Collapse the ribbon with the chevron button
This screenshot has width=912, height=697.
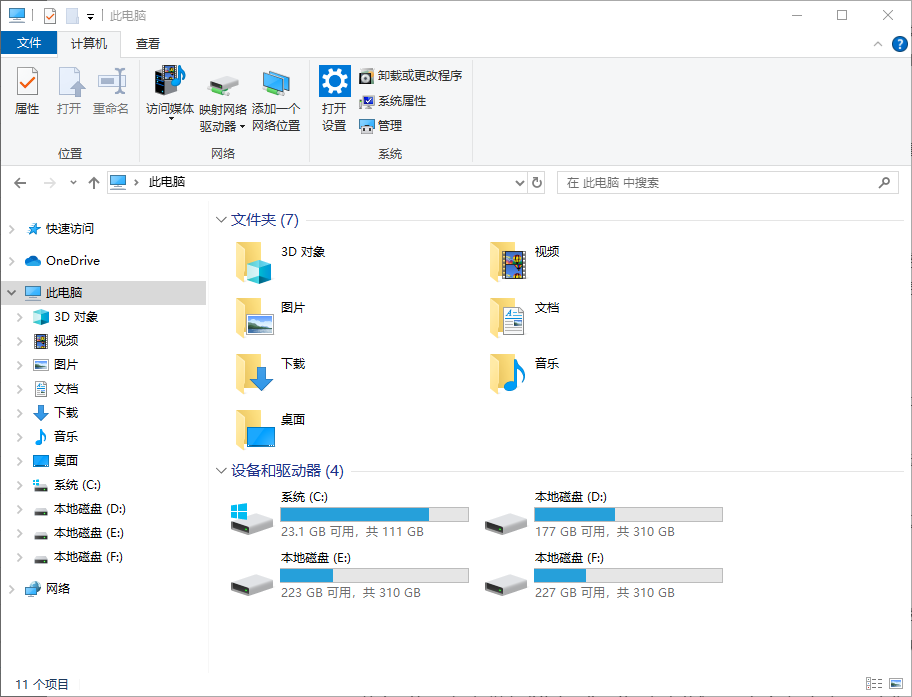pyautogui.click(x=877, y=43)
